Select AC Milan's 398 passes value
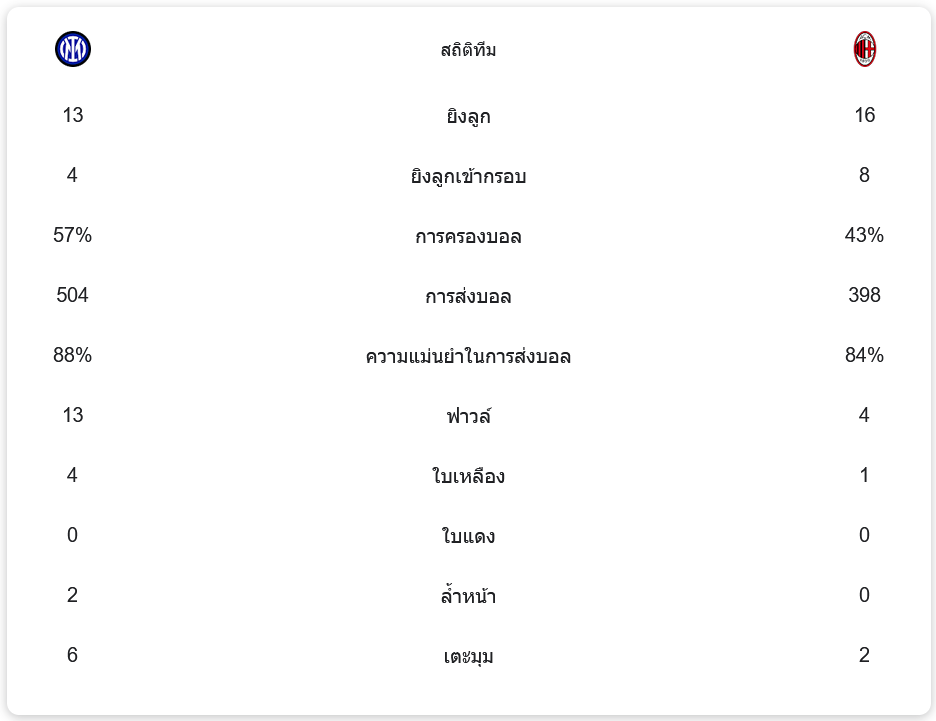The image size is (936, 721). point(864,295)
